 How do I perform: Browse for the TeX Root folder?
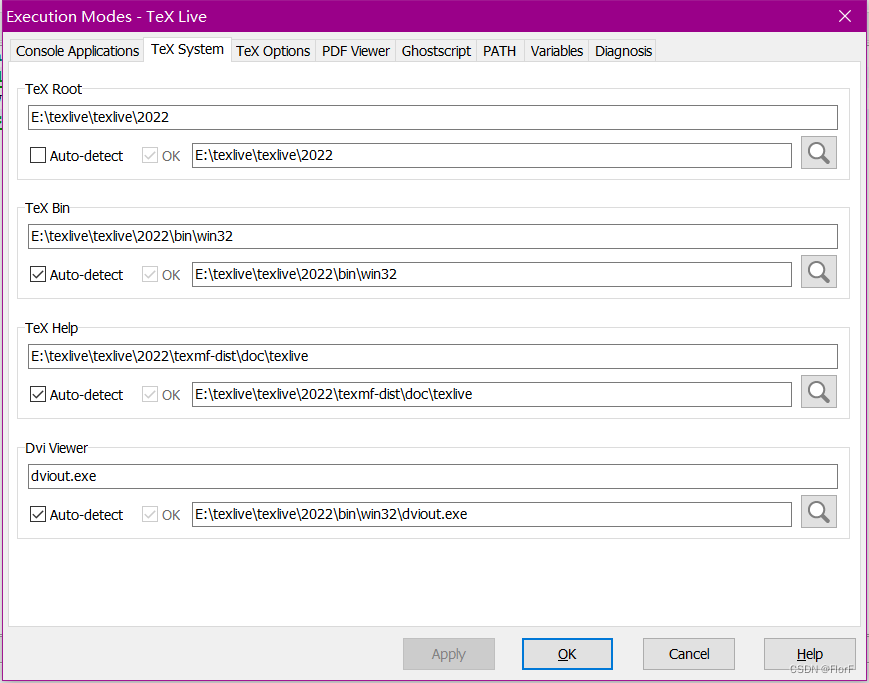819,152
